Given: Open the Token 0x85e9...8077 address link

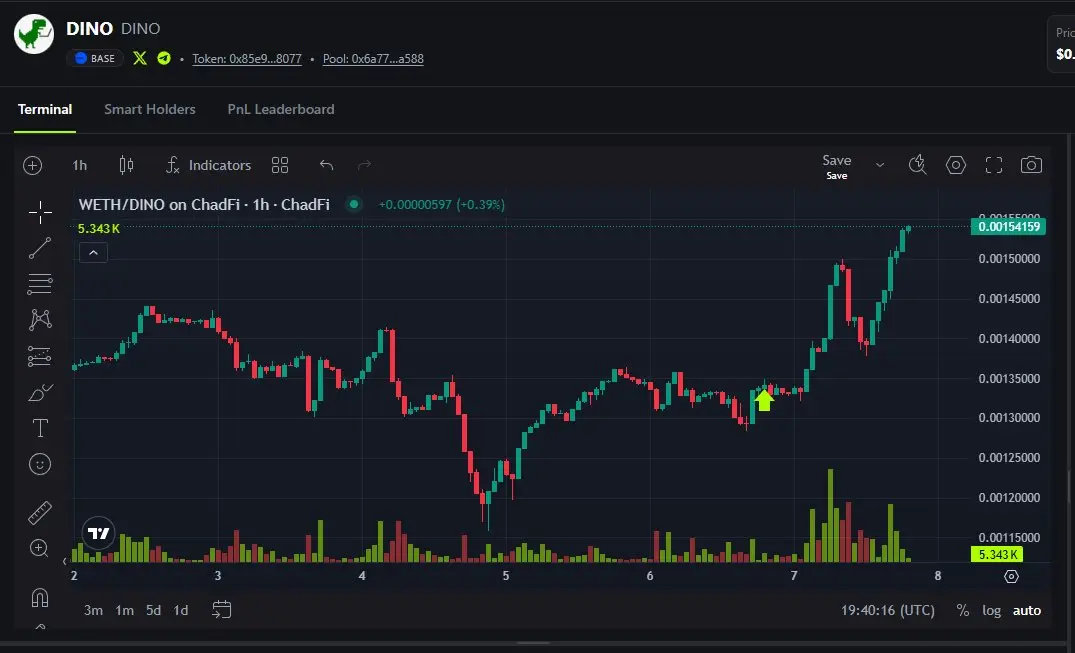Looking at the screenshot, I should (x=247, y=59).
